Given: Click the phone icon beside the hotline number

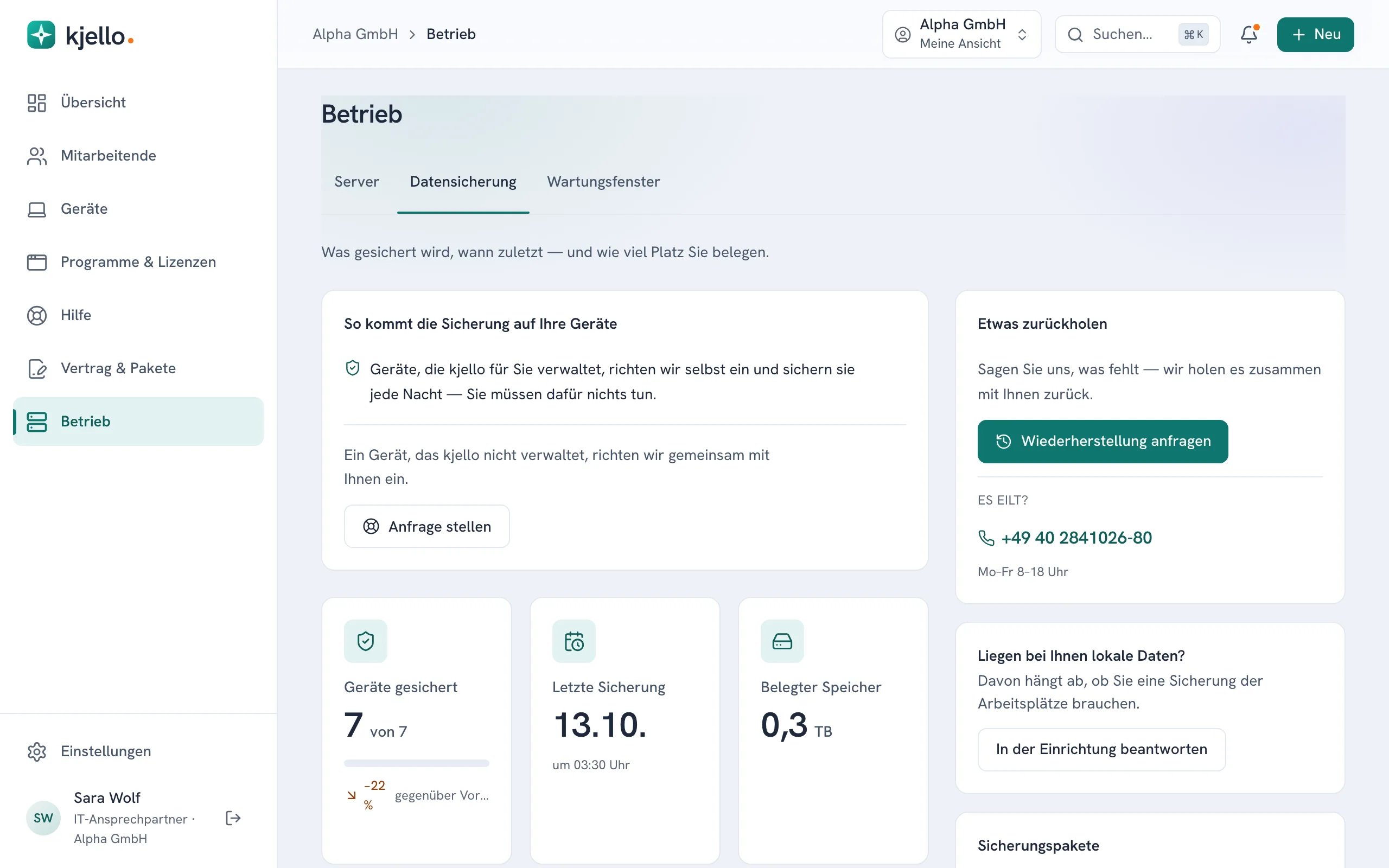Looking at the screenshot, I should click(986, 538).
